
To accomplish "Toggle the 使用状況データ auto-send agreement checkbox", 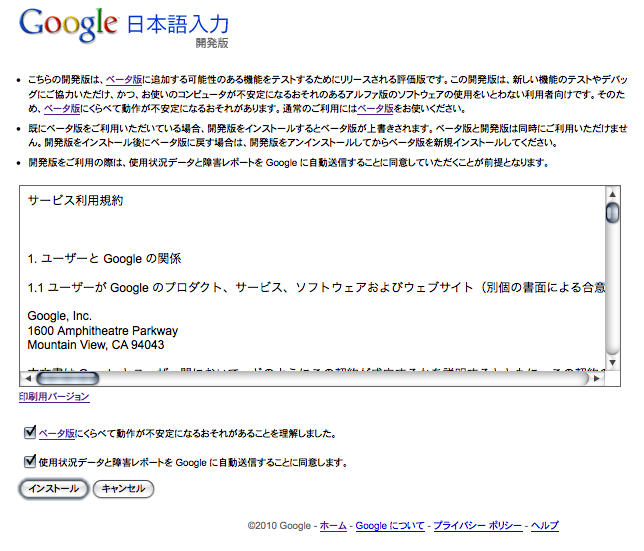I will point(30,461).
